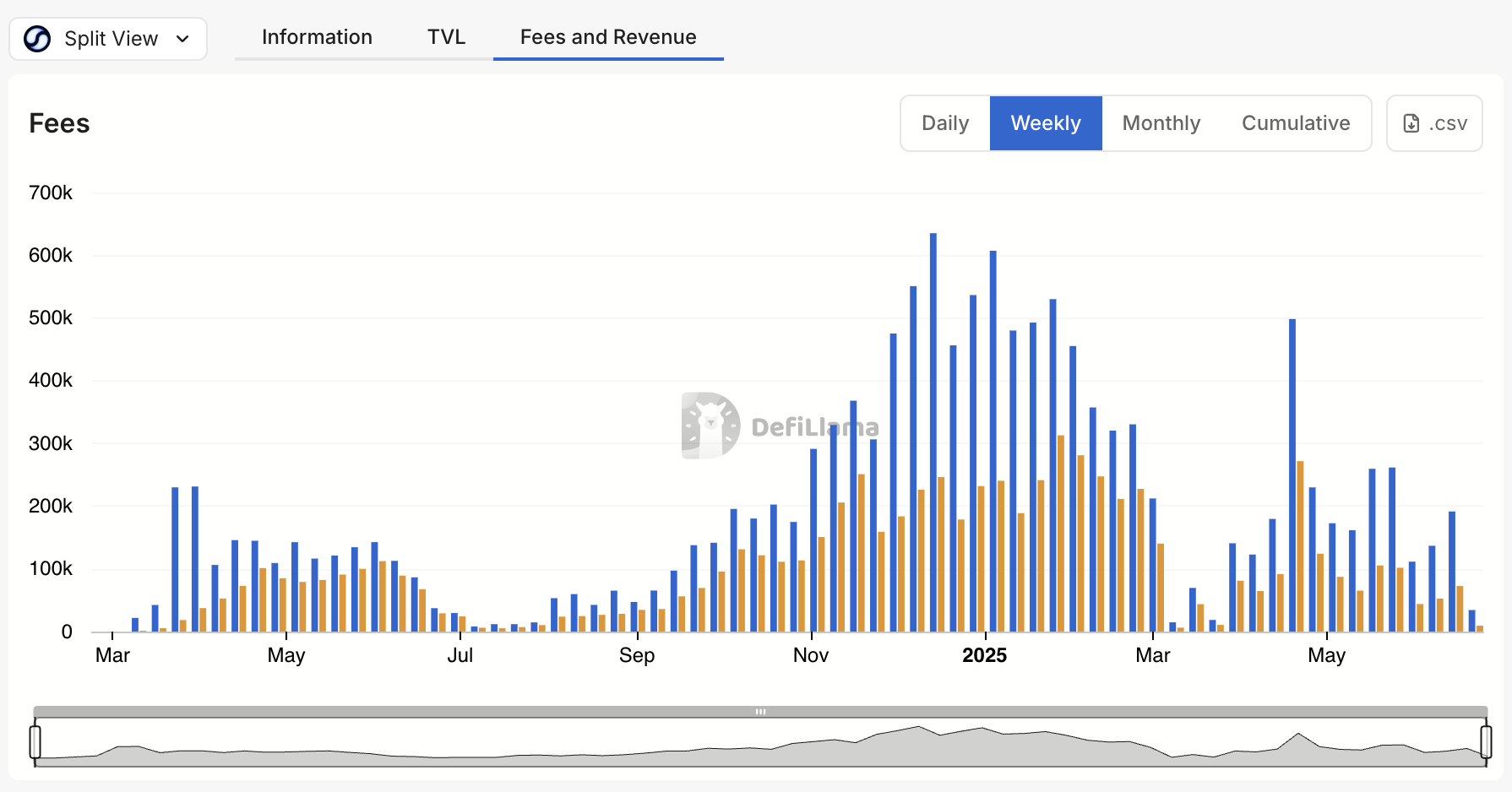Viewport: 1512px width, 792px height.
Task: Enable the Cumulative fees view
Action: point(1295,122)
